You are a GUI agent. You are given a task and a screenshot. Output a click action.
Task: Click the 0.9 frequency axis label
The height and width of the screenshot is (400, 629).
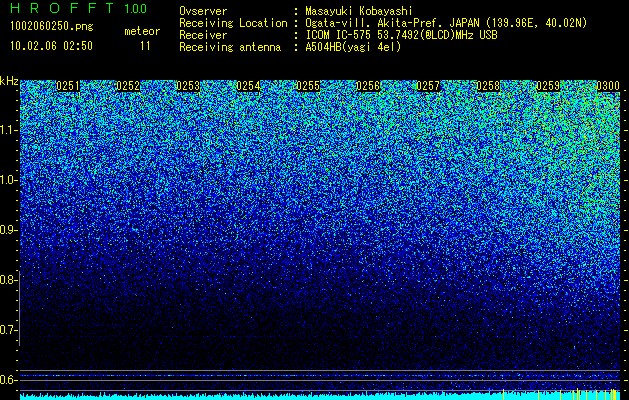tap(8, 230)
